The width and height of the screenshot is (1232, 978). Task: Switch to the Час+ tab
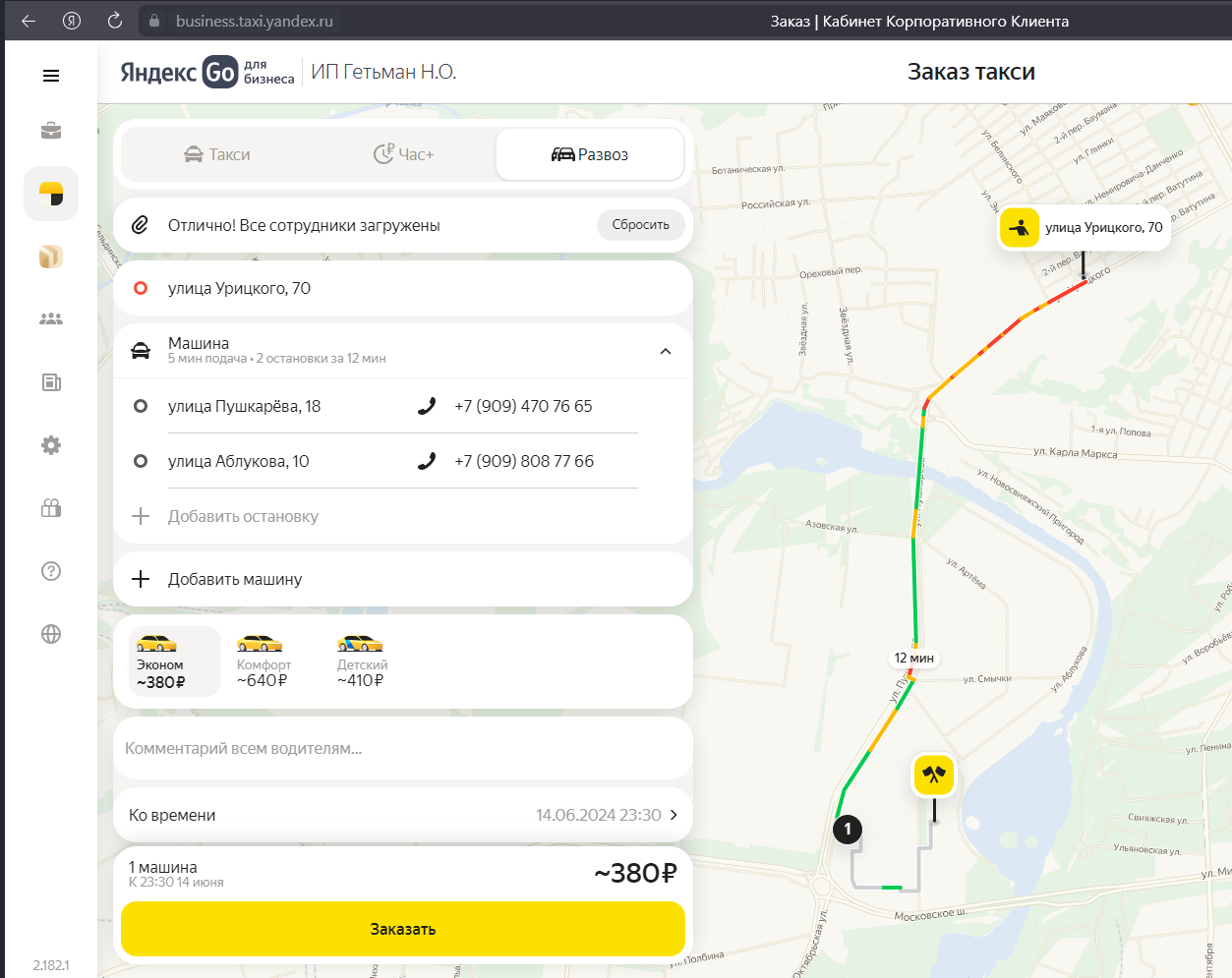tap(403, 154)
